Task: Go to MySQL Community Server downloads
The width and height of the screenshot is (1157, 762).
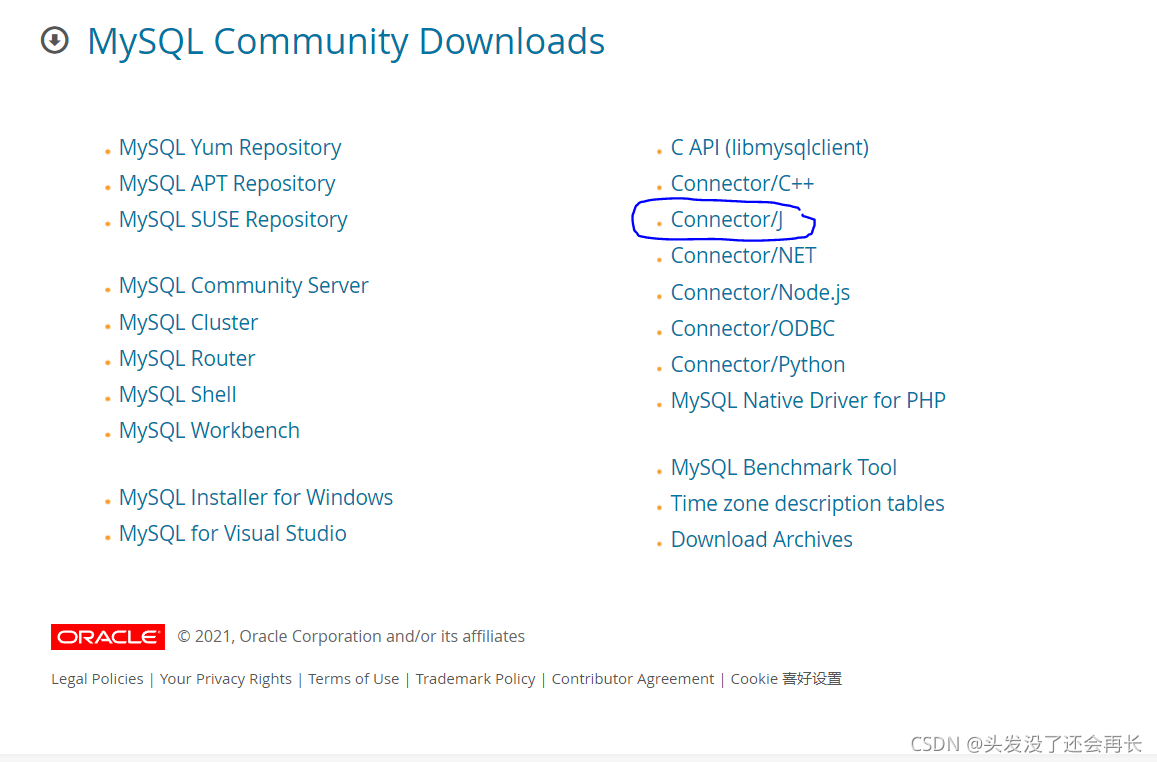Action: [x=244, y=285]
